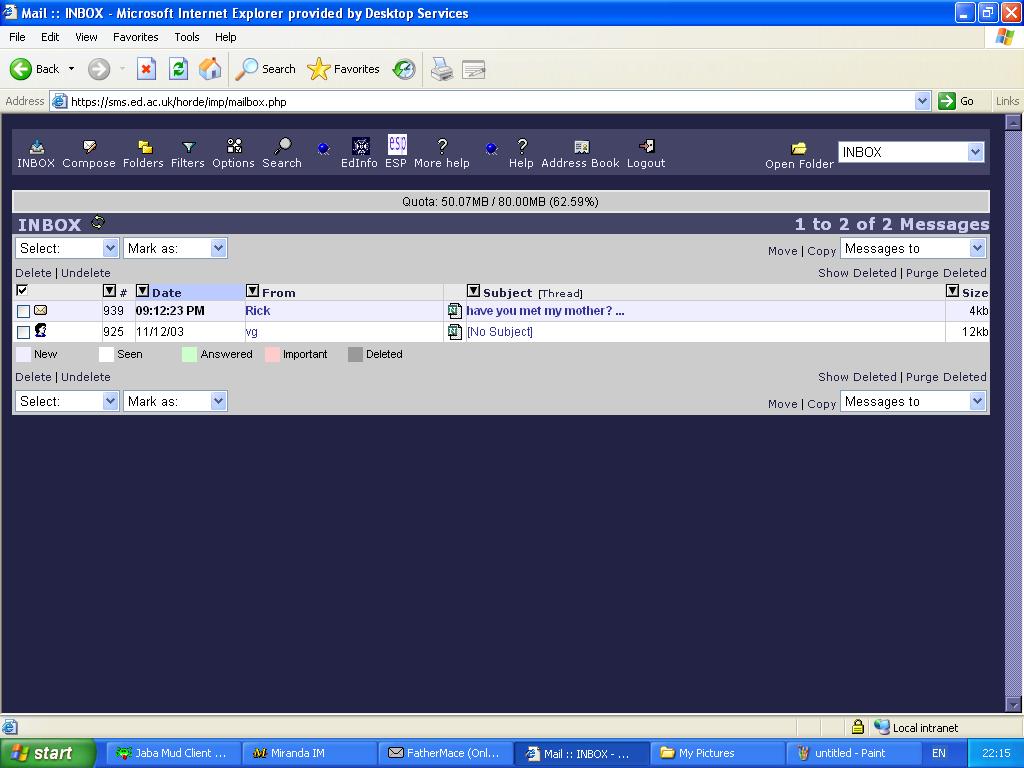Open the mail Options icon
This screenshot has width=1024, height=768.
click(x=234, y=146)
